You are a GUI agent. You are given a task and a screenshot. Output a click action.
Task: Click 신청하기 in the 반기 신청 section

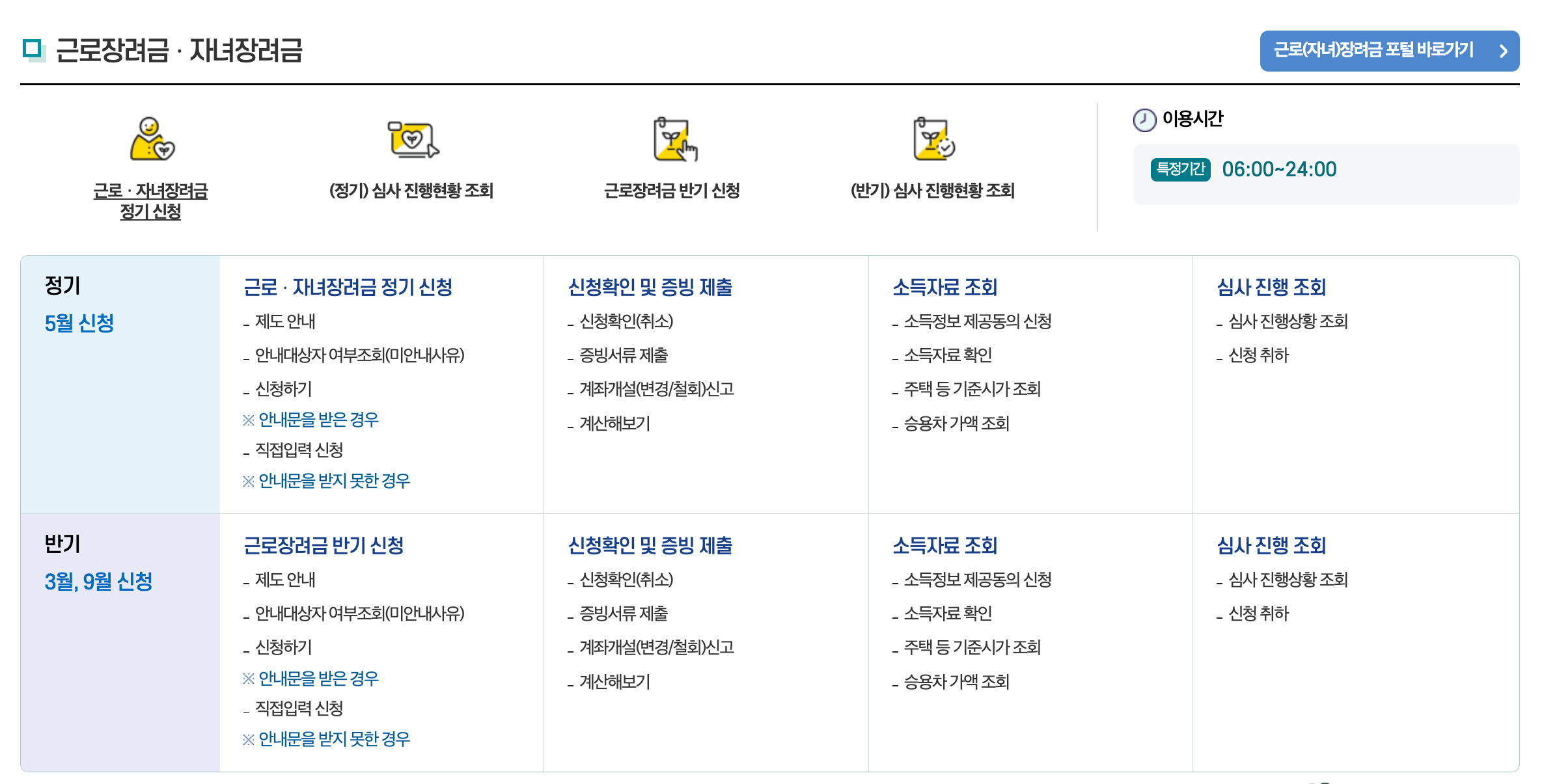click(x=284, y=647)
